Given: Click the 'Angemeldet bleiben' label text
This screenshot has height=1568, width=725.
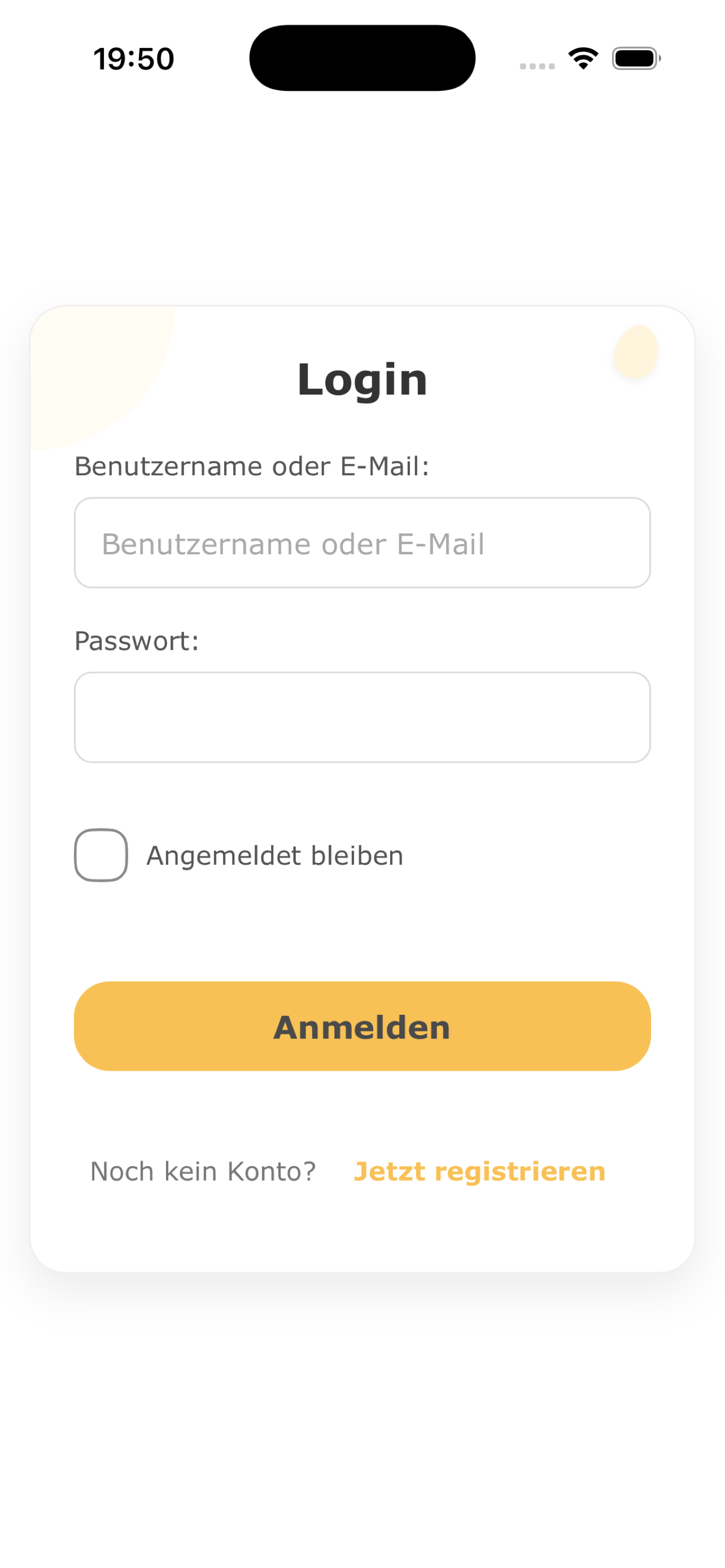Looking at the screenshot, I should (275, 855).
